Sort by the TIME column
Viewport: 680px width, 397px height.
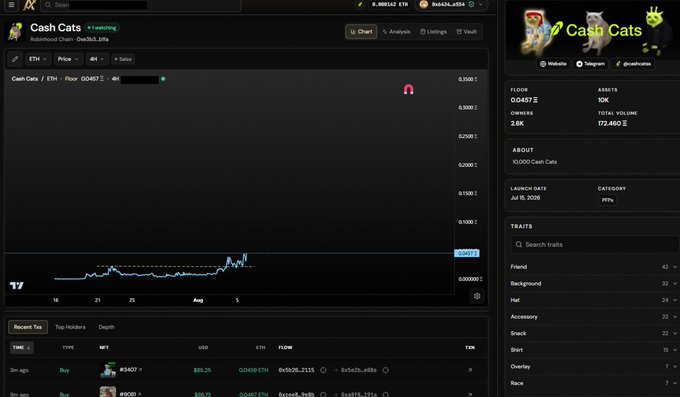click(x=21, y=348)
